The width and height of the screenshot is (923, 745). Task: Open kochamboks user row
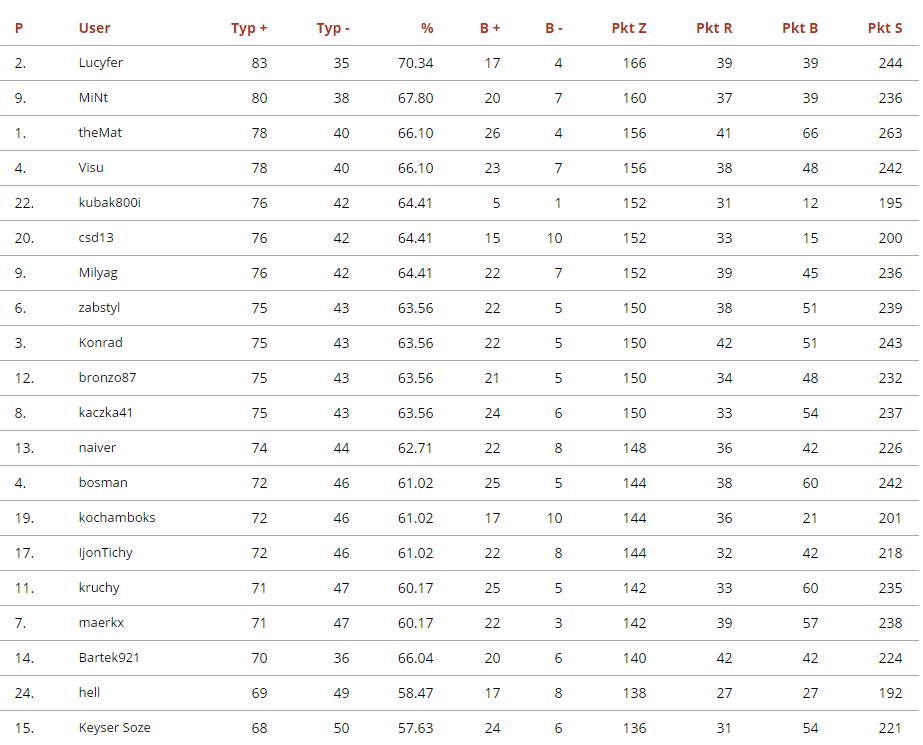pyautogui.click(x=117, y=518)
